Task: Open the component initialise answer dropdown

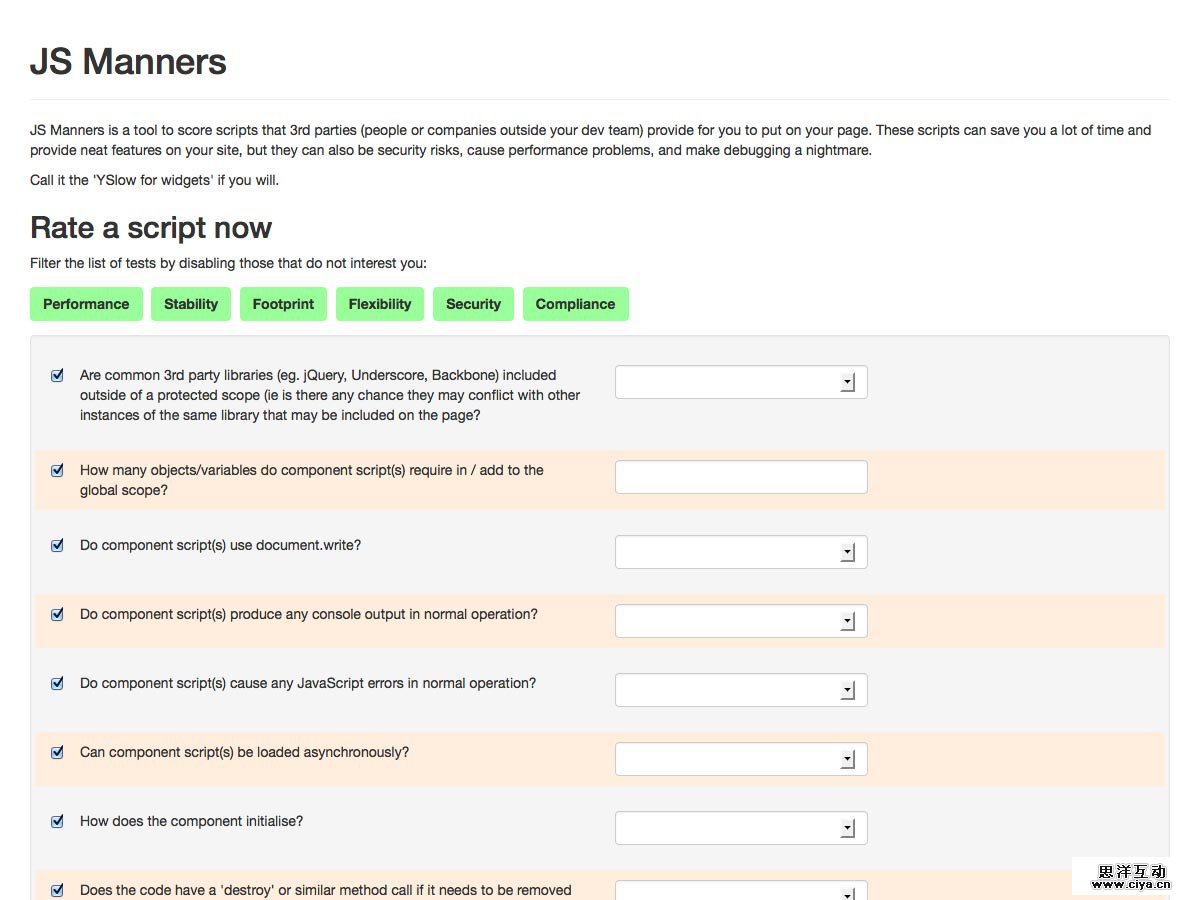Action: pos(741,828)
